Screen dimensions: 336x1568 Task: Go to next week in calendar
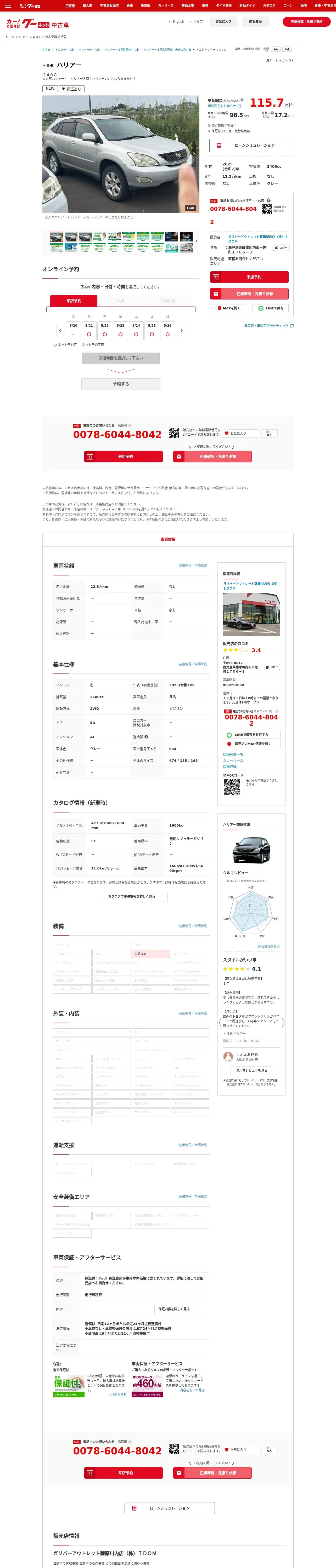coord(181,331)
